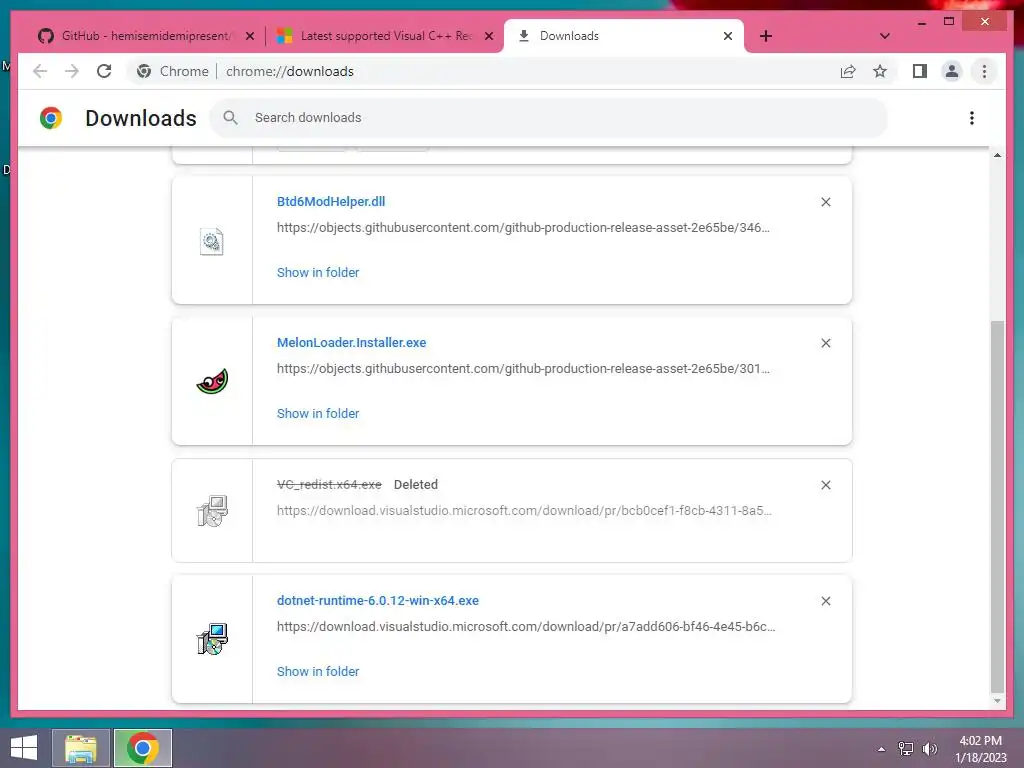Screen dimensions: 1024x768
Task: Click the dotnet-runtime visualstudio download URL
Action: 526,626
